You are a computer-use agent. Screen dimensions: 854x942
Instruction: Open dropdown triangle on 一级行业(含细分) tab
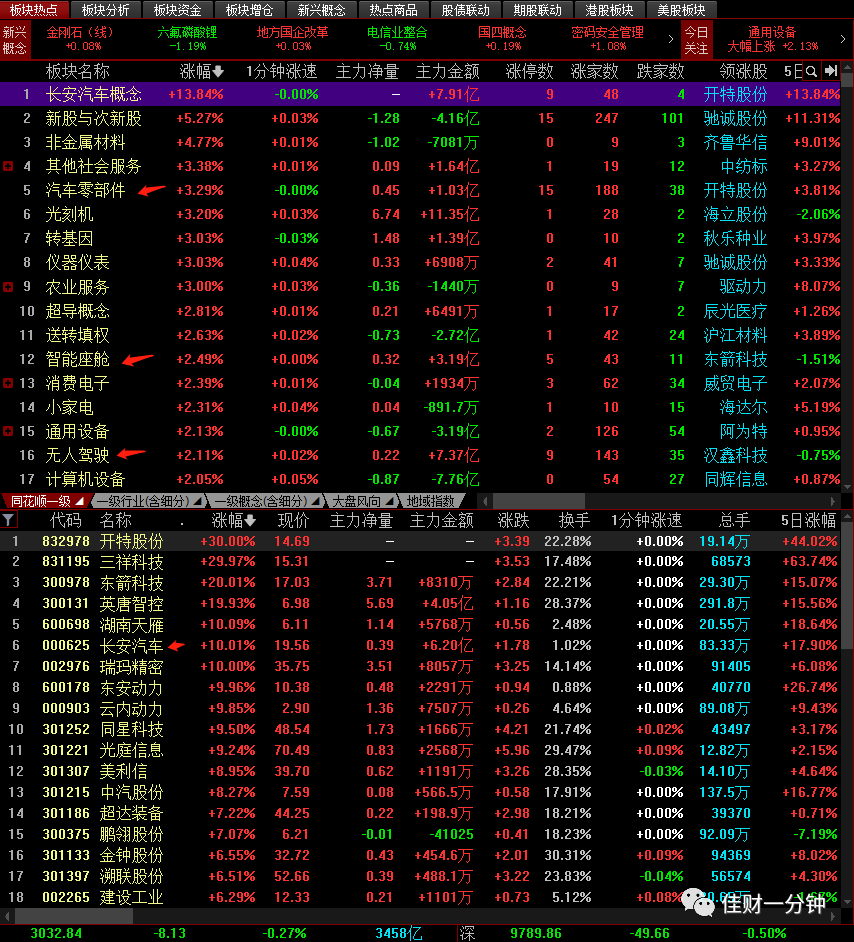(196, 501)
